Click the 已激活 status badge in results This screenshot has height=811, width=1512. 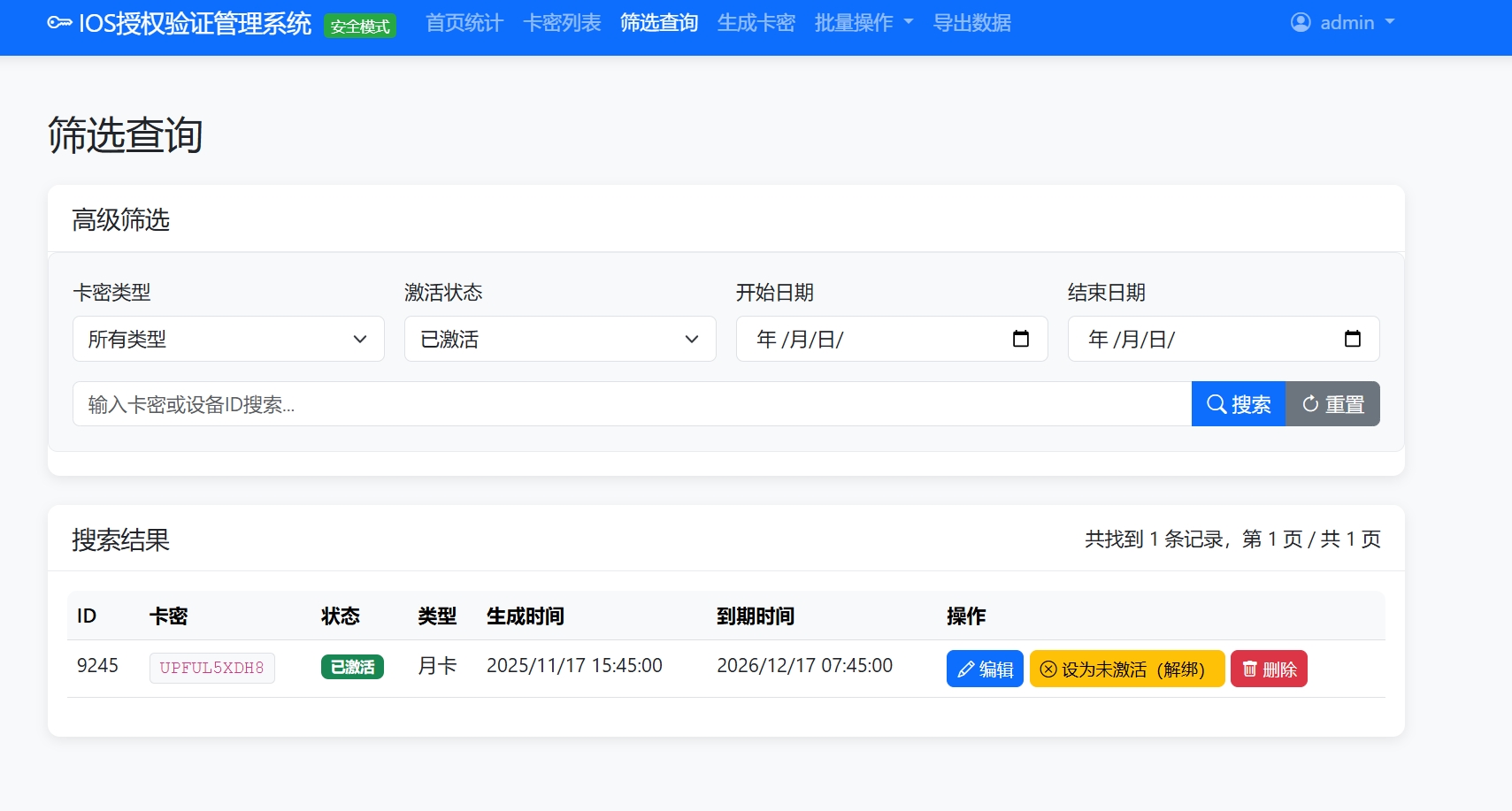(351, 667)
